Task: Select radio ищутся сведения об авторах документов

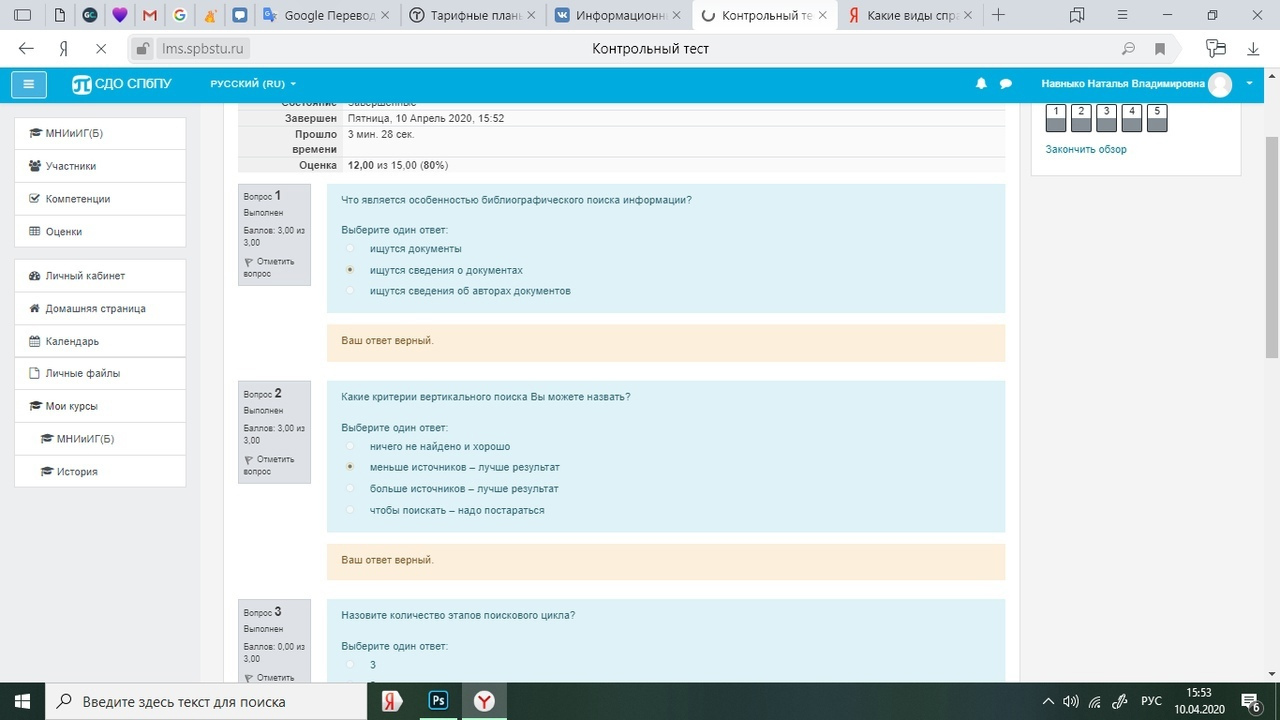Action: (x=350, y=291)
